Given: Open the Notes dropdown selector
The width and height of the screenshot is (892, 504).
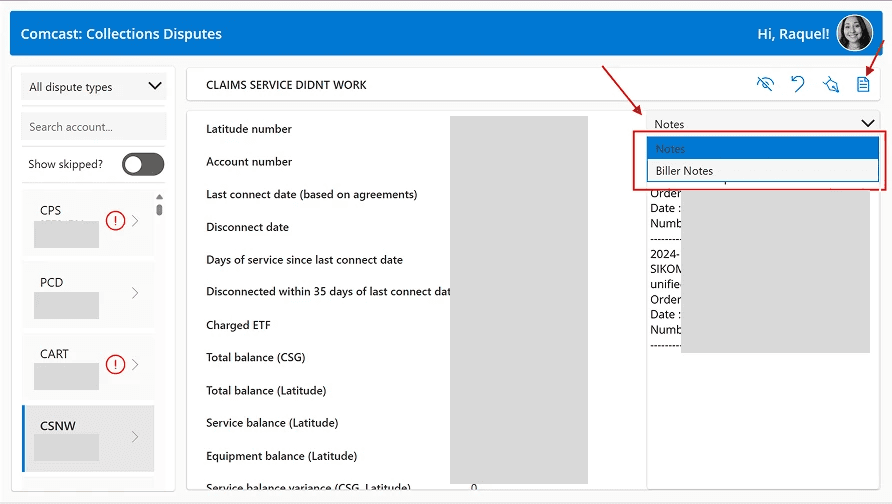Looking at the screenshot, I should (x=763, y=123).
